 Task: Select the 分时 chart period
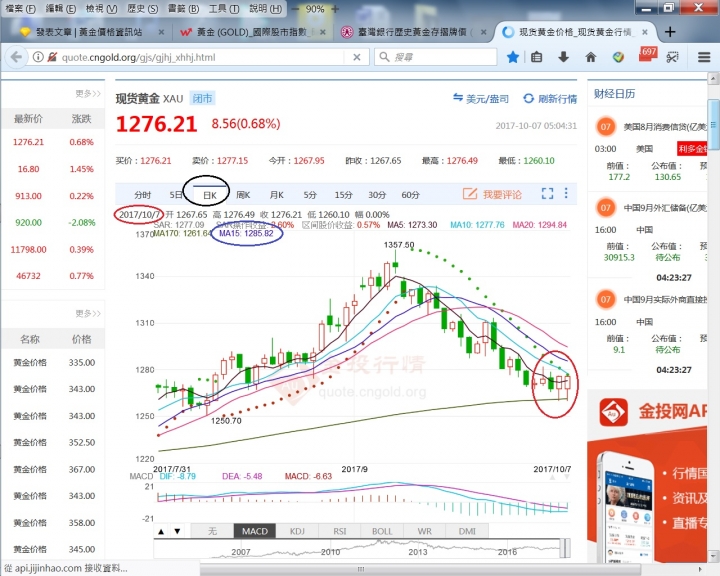pyautogui.click(x=142, y=195)
